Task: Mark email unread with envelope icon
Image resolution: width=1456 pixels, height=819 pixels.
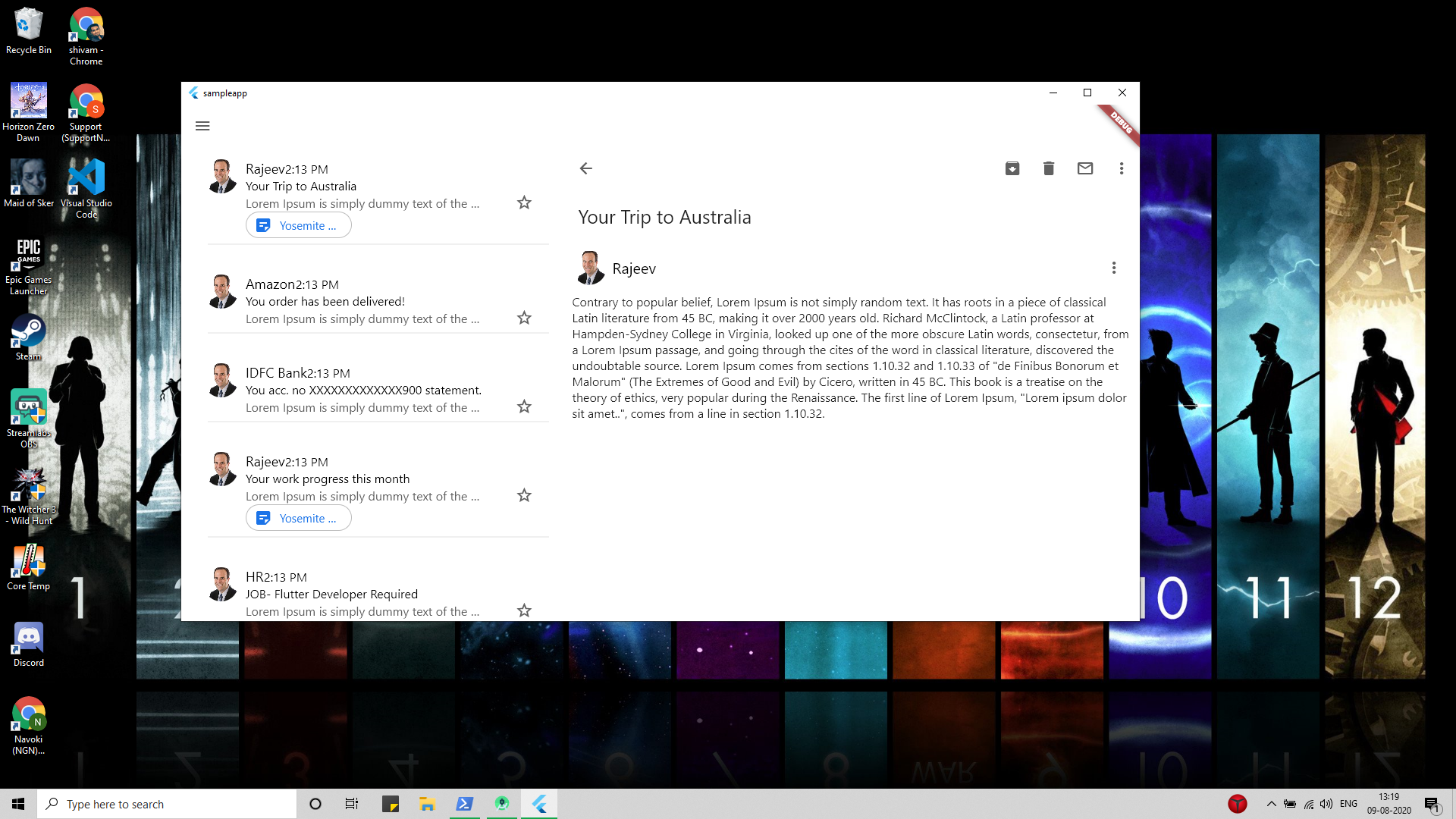Action: tap(1085, 168)
